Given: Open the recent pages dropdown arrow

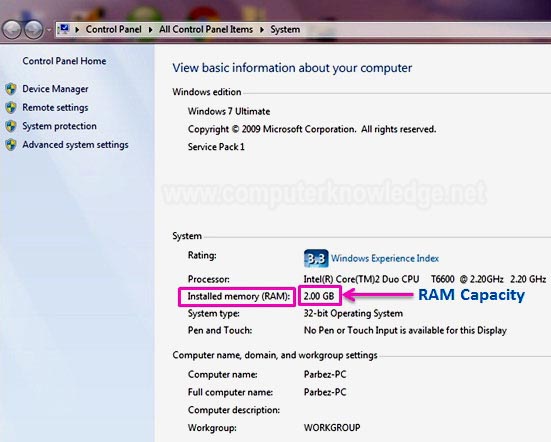Looking at the screenshot, I should point(49,30).
